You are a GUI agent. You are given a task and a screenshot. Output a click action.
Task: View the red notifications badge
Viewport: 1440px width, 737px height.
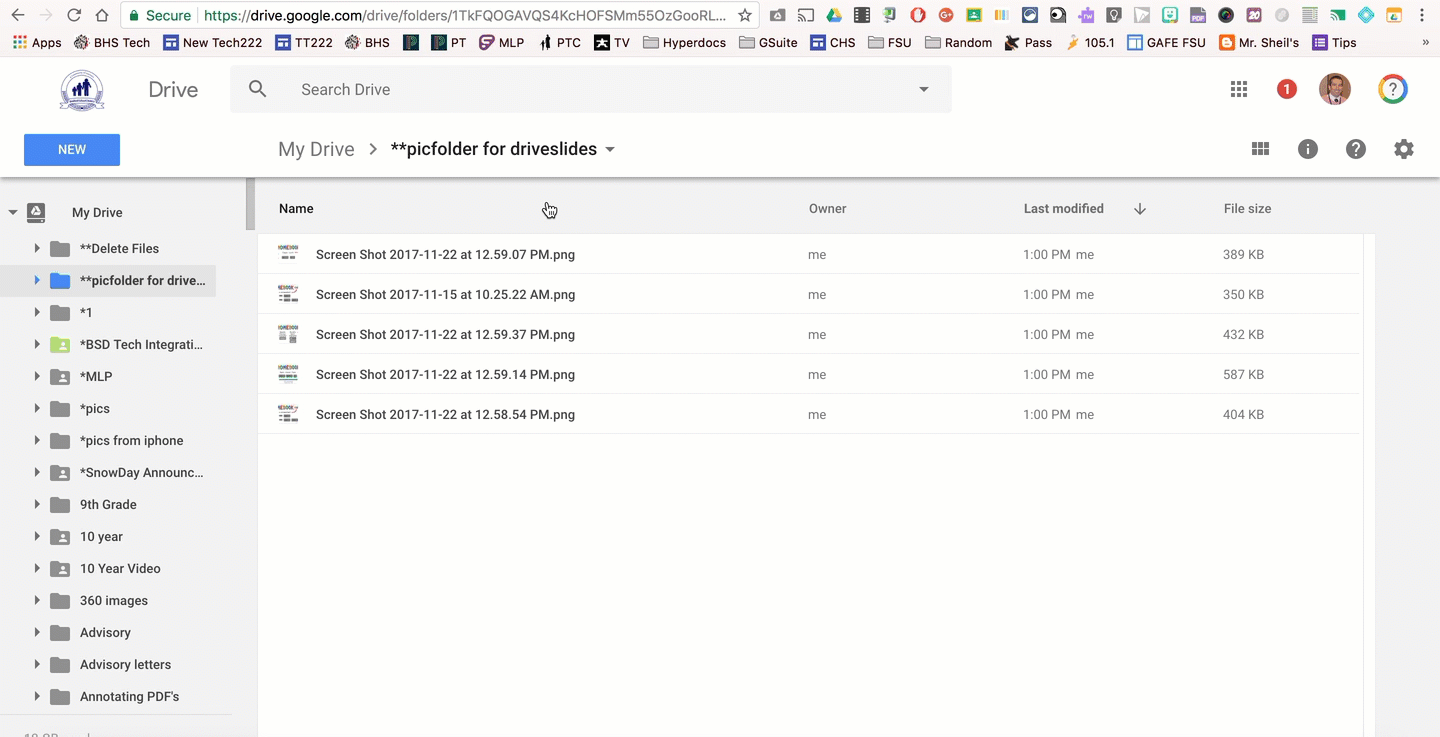pos(1286,89)
